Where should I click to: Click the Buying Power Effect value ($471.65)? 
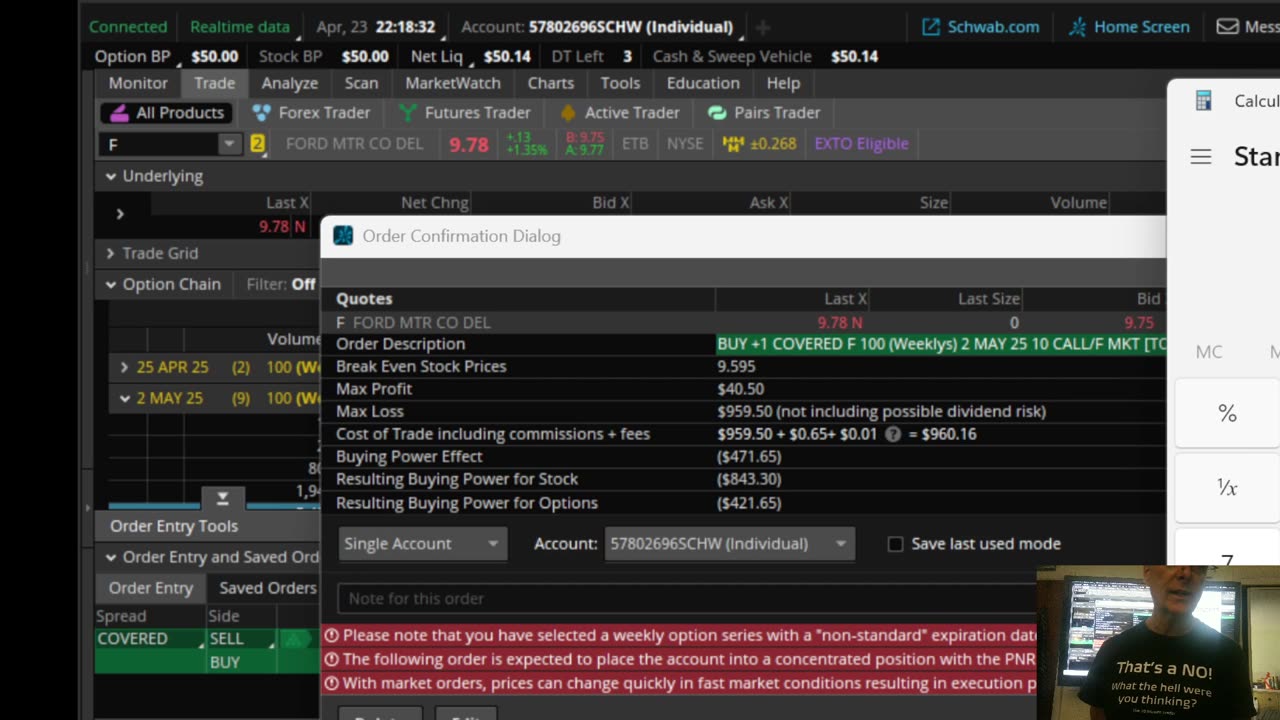(749, 457)
